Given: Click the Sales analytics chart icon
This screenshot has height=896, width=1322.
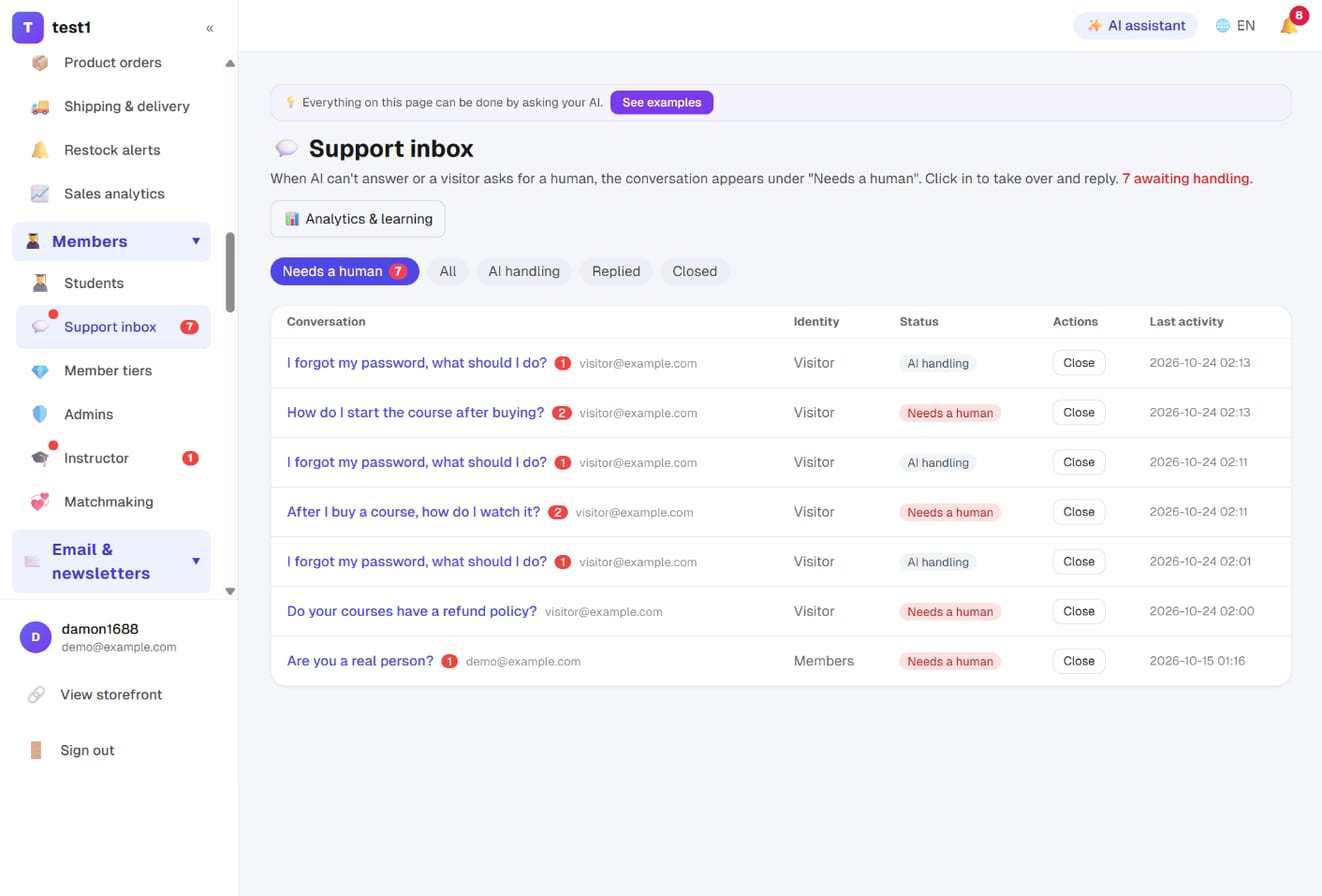Looking at the screenshot, I should [40, 194].
